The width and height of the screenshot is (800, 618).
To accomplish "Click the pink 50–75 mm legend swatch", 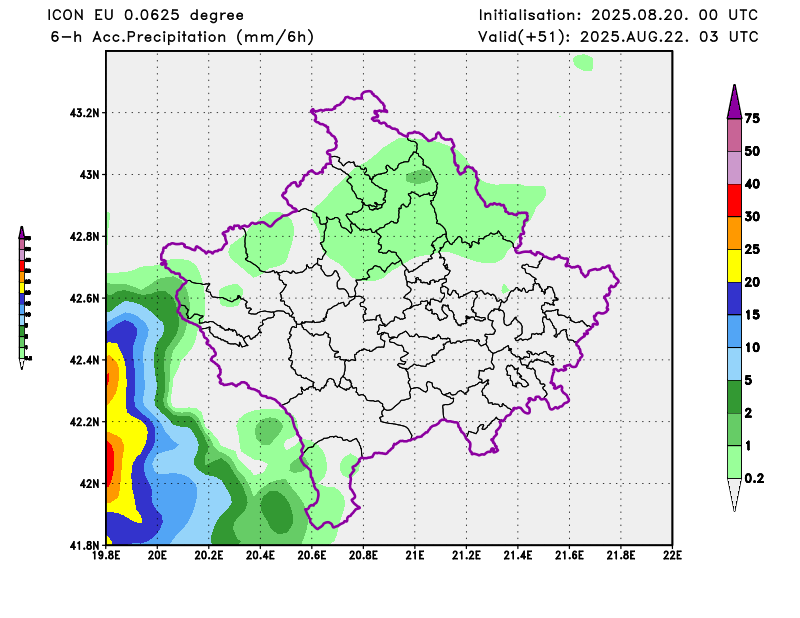I will [734, 135].
